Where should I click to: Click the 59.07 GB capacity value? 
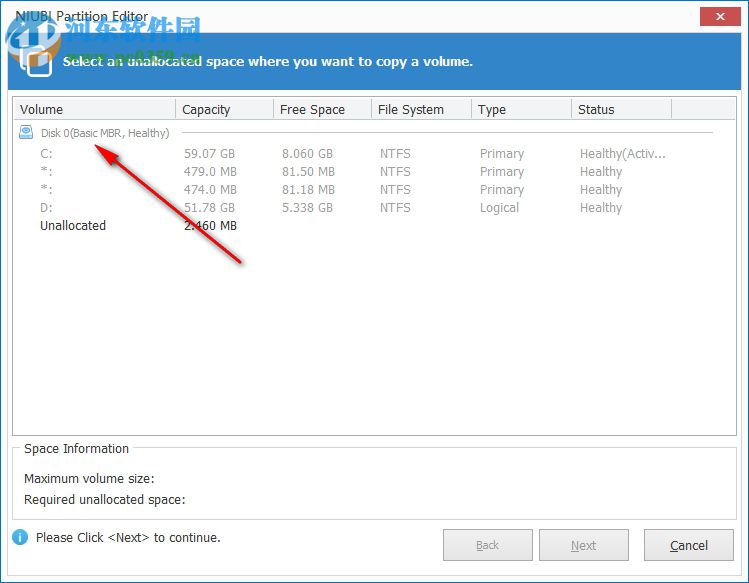click(209, 153)
